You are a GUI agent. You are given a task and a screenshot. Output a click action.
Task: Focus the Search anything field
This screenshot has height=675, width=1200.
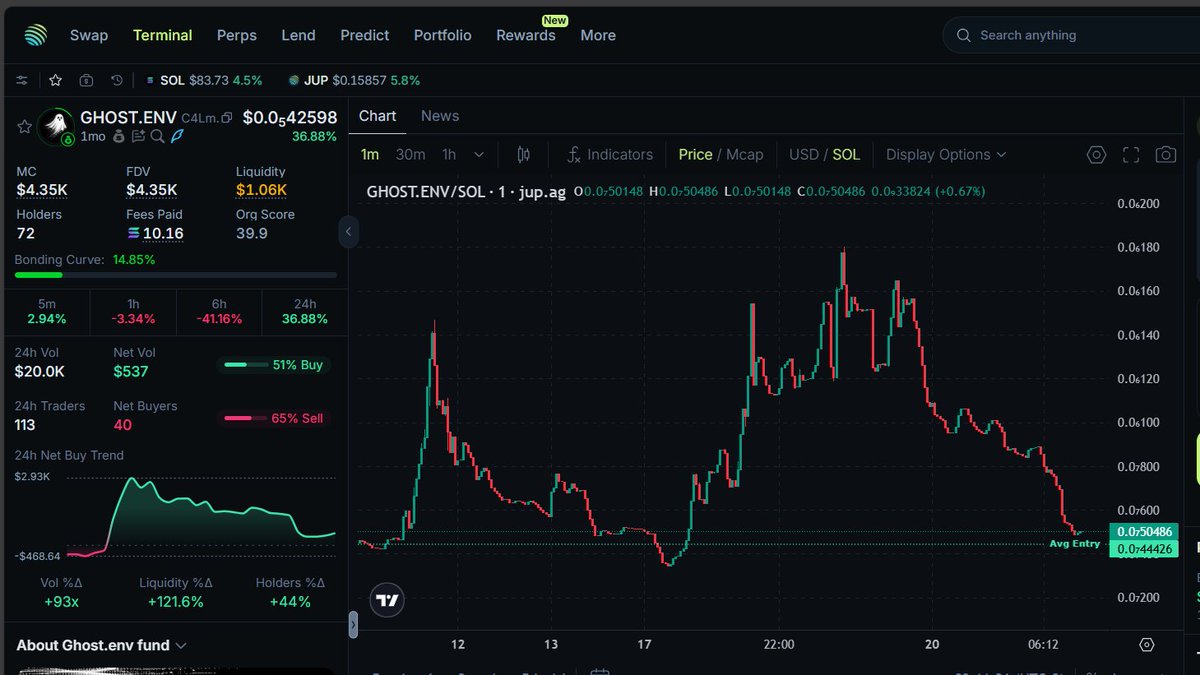[x=1070, y=35]
